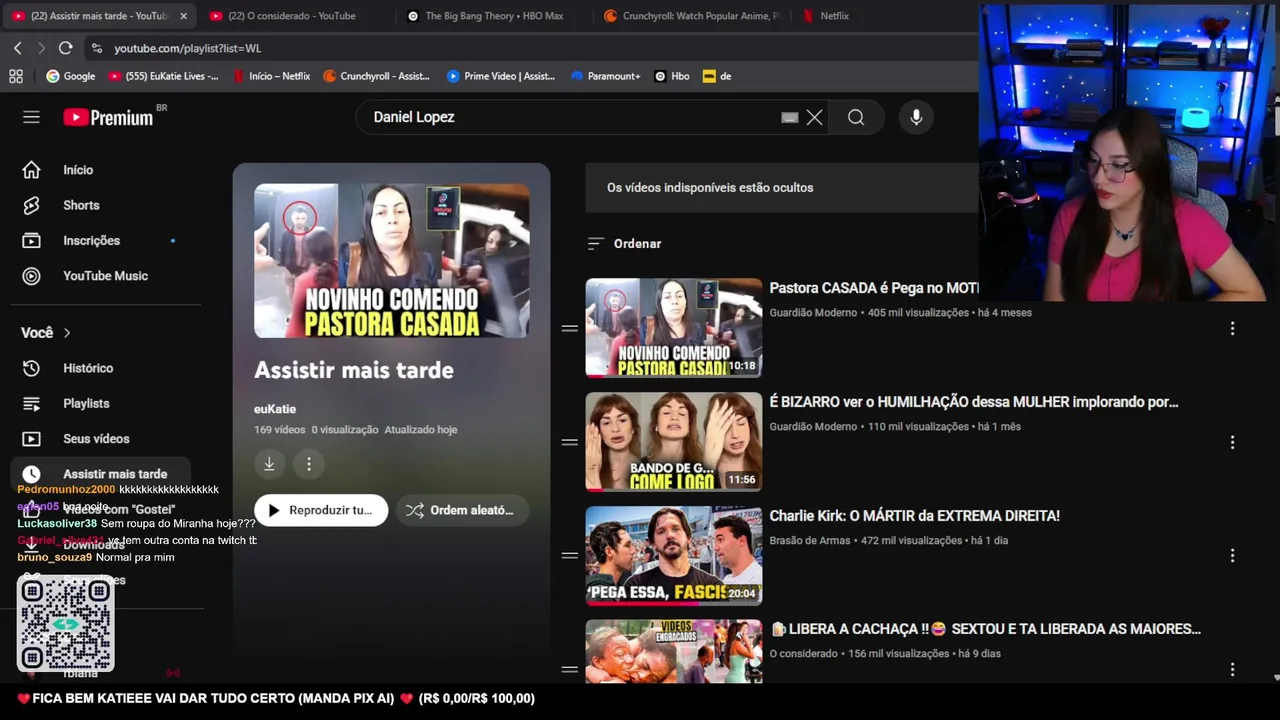
Task: Open more options for the LIBERA A CACHAÇA video
Action: [x=1232, y=669]
